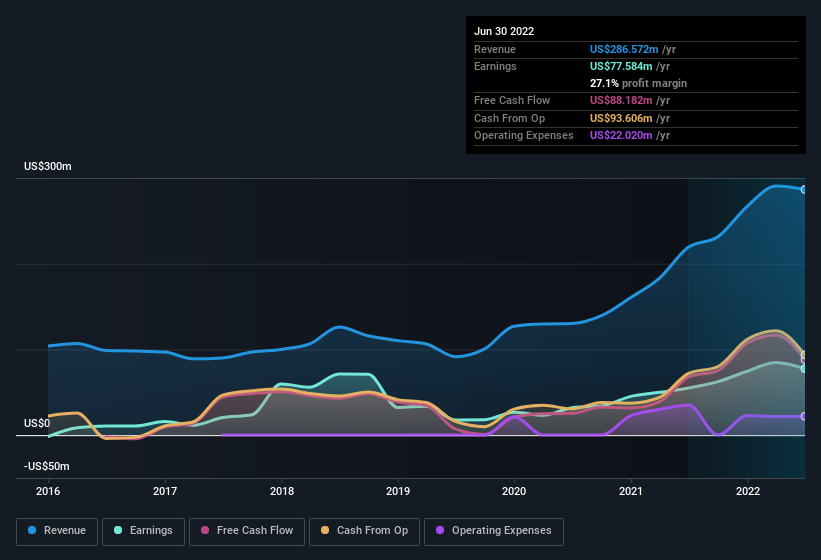Select the purple Operating Expenses endpoint marker

804,416
